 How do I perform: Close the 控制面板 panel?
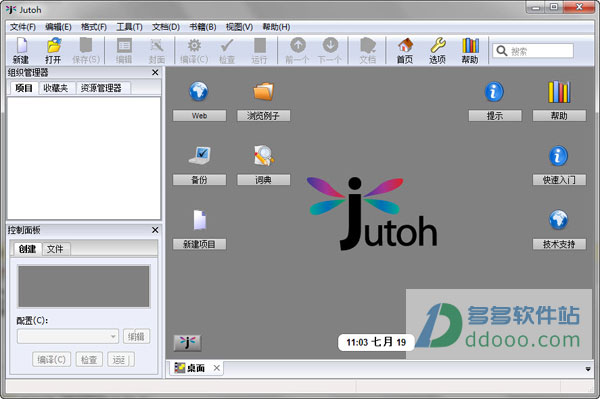click(x=155, y=230)
